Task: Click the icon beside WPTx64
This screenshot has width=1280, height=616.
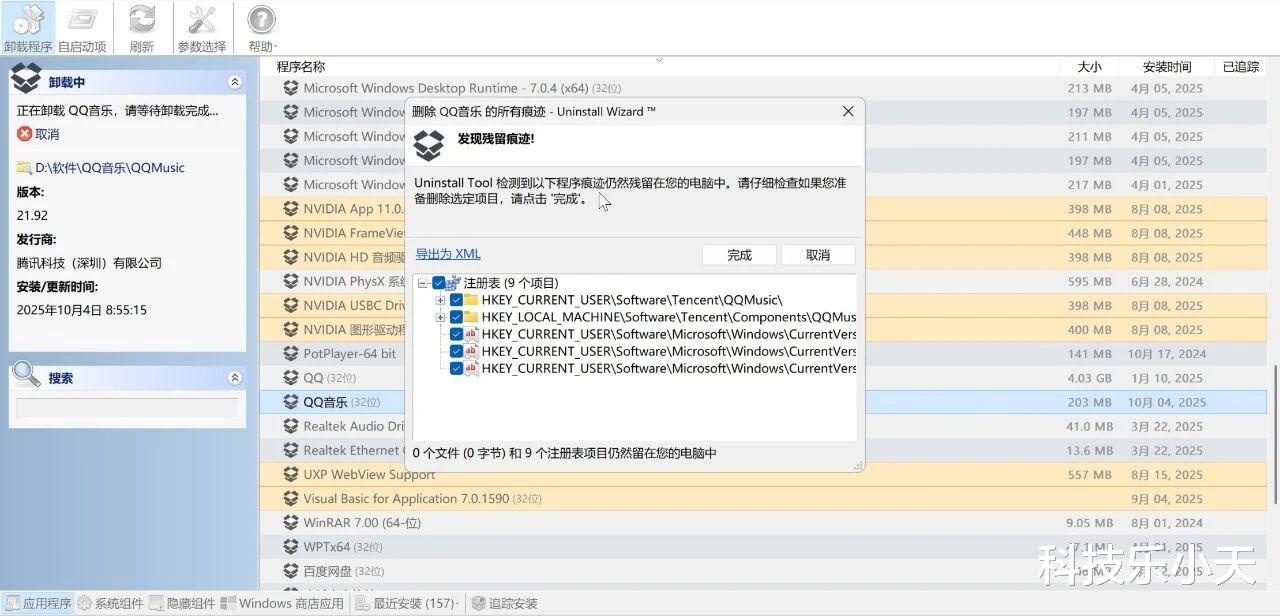Action: tap(291, 547)
